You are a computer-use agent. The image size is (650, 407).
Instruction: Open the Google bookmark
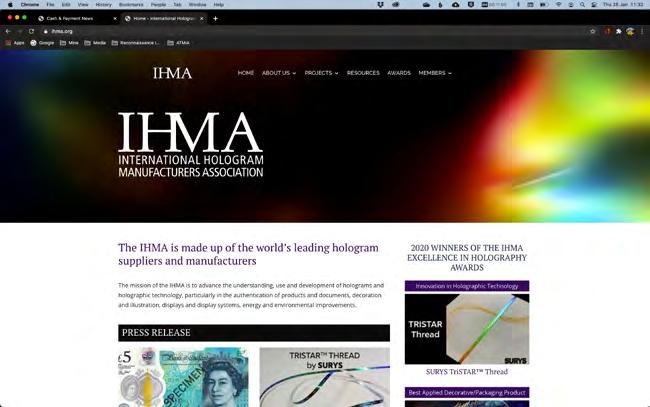[x=42, y=43]
